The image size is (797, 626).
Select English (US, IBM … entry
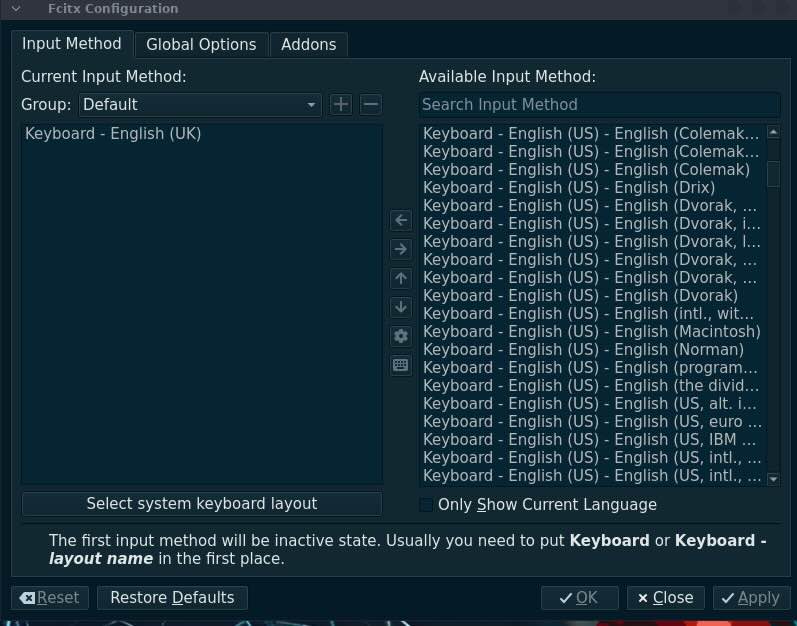tap(593, 440)
